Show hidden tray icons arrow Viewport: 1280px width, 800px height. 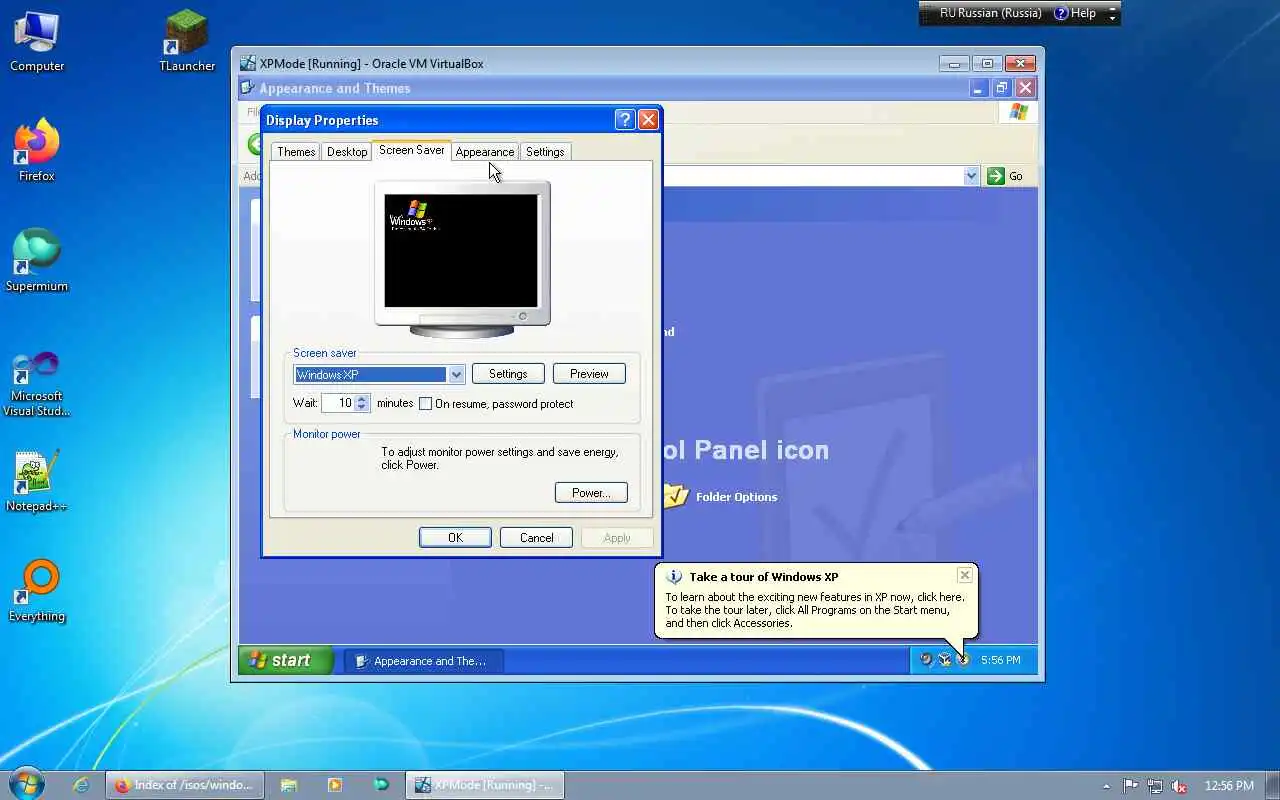1106,786
